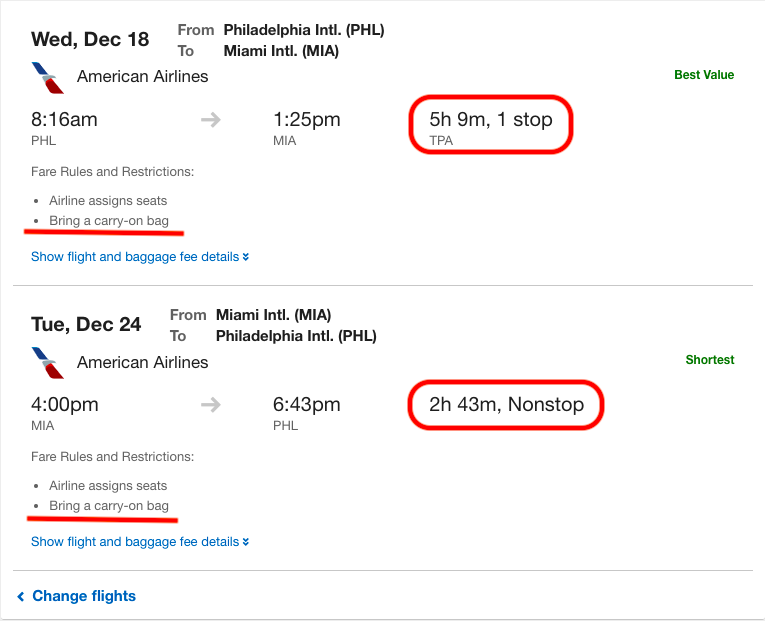
Task: Click Philadelphia Intl. (PHL) origin in first flight
Action: coord(304,30)
